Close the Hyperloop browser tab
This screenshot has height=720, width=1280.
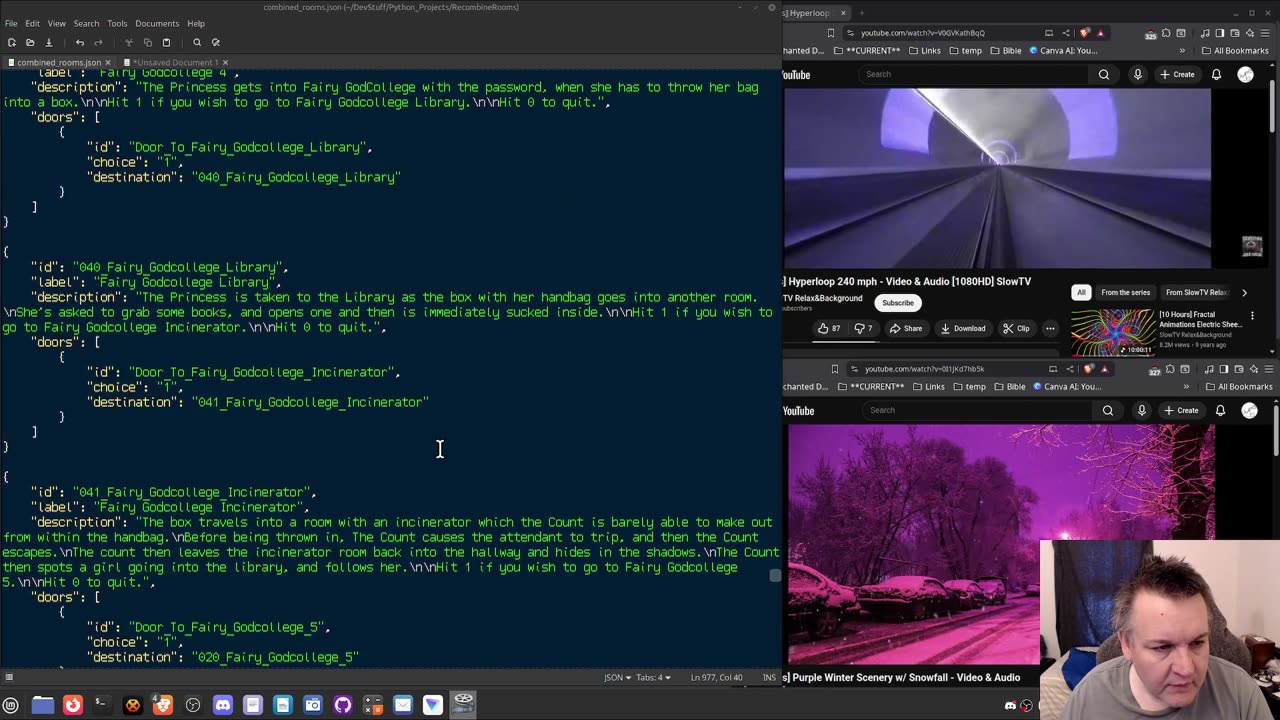(x=843, y=13)
